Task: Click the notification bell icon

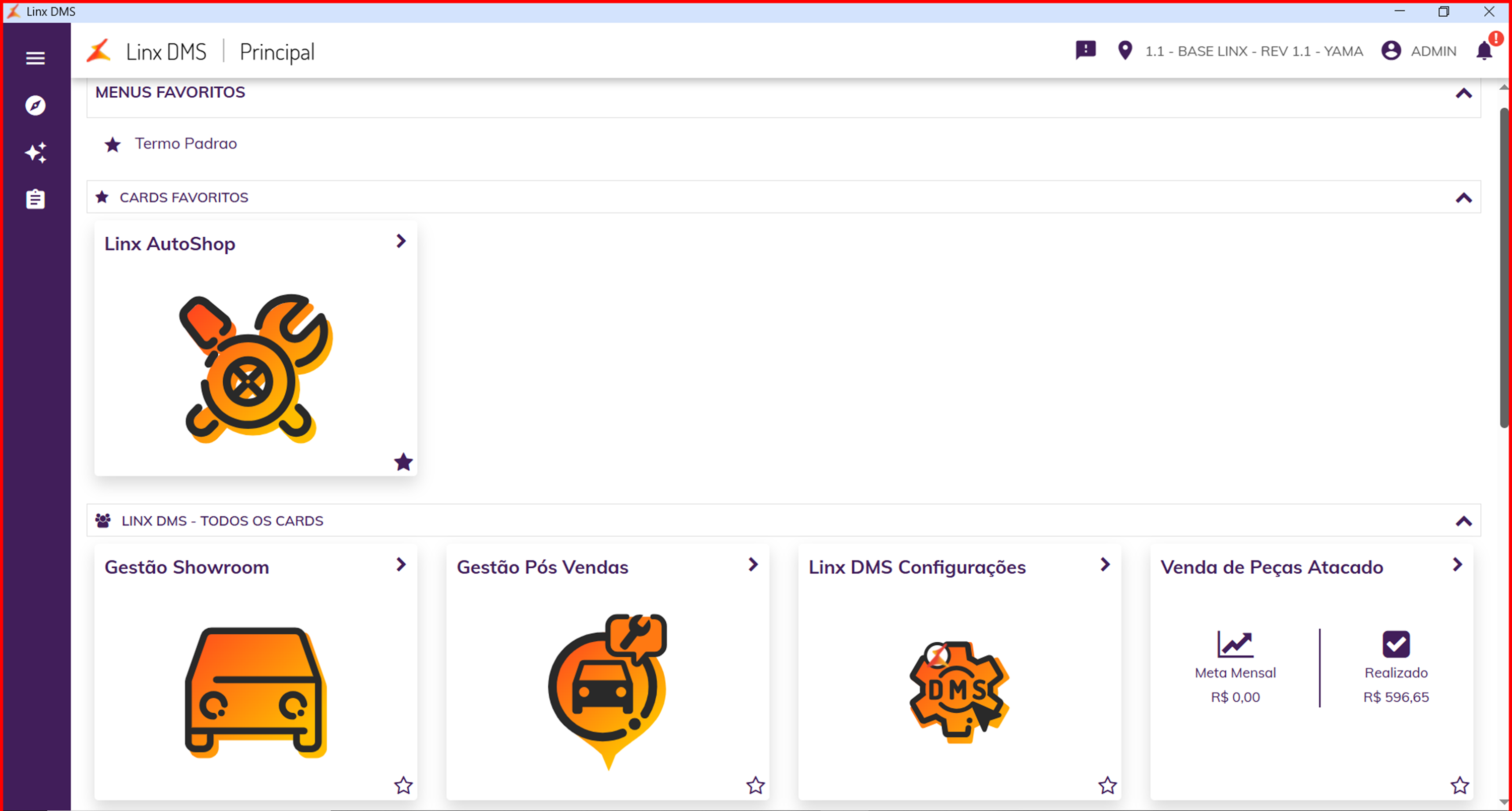Action: (x=1484, y=51)
